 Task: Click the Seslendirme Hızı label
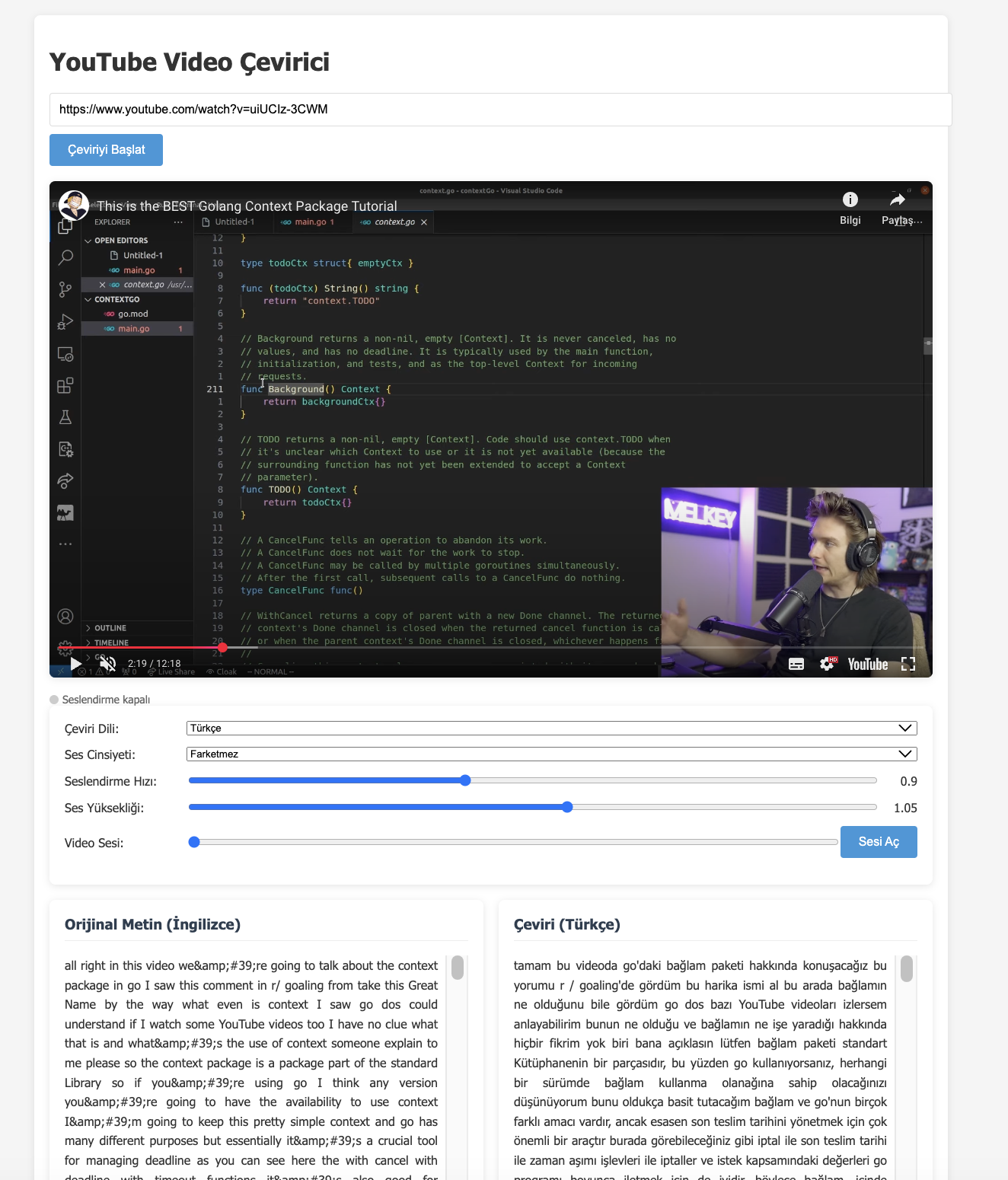(x=110, y=782)
